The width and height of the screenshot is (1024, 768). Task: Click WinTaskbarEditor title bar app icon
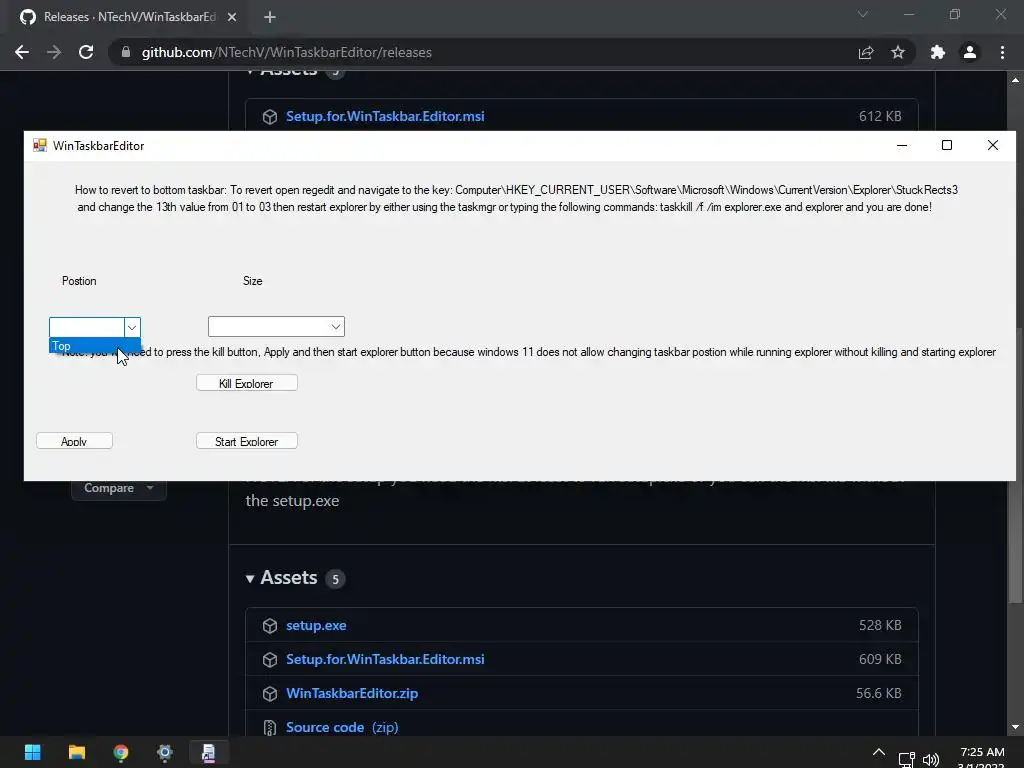[40, 145]
